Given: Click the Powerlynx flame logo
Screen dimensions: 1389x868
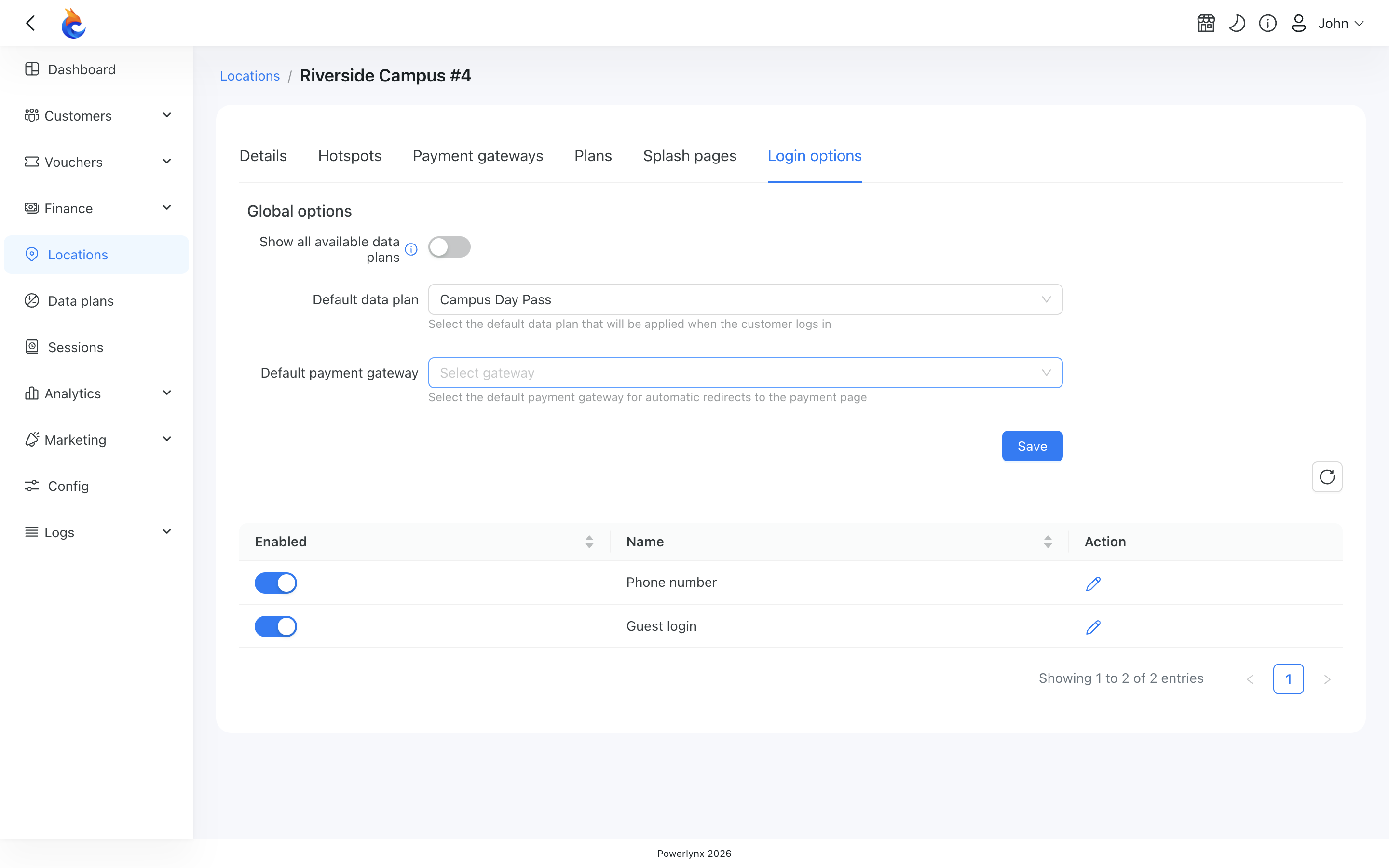Looking at the screenshot, I should point(73,24).
